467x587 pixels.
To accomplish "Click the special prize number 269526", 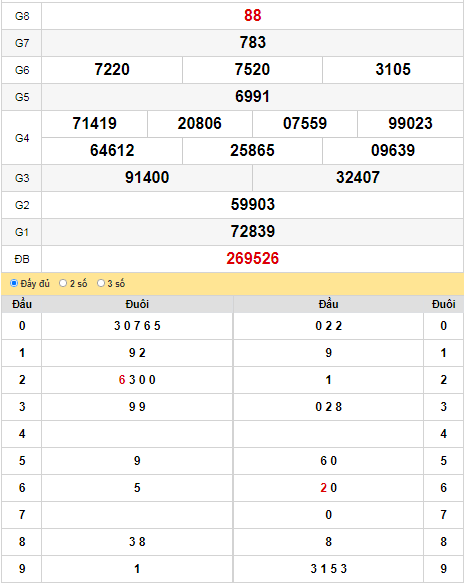I will (253, 259).
